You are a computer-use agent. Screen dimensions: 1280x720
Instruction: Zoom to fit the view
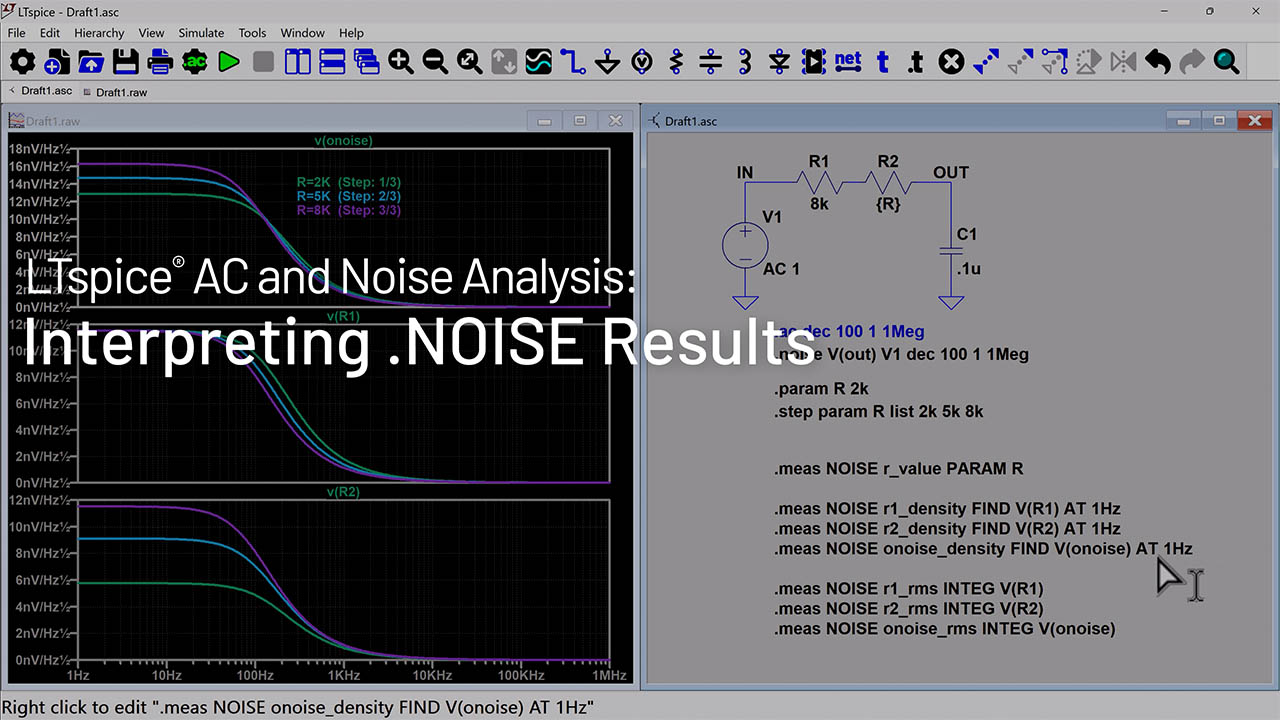pyautogui.click(x=470, y=62)
